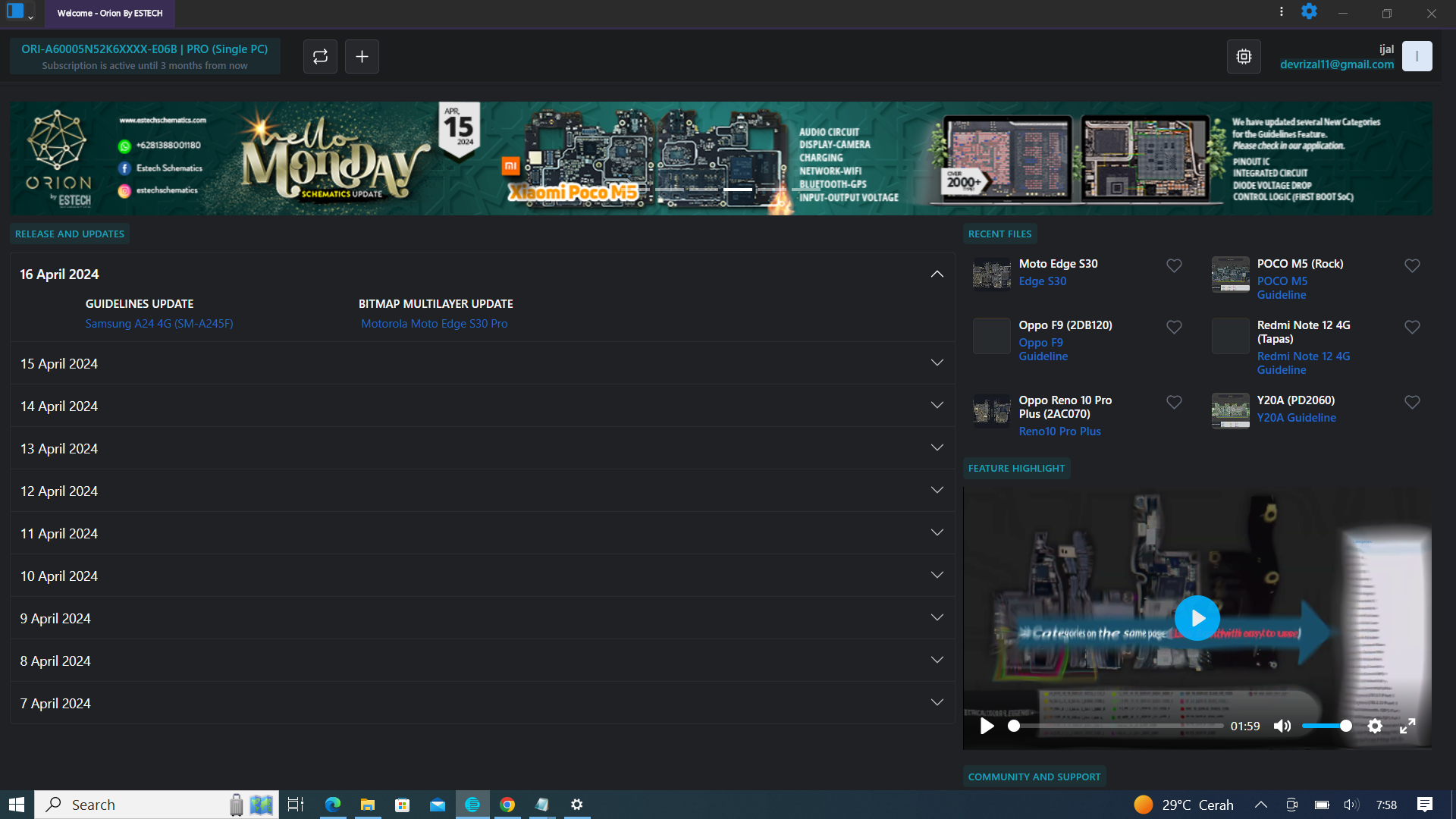Enter fullscreen on feature highlight video

pos(1407,726)
